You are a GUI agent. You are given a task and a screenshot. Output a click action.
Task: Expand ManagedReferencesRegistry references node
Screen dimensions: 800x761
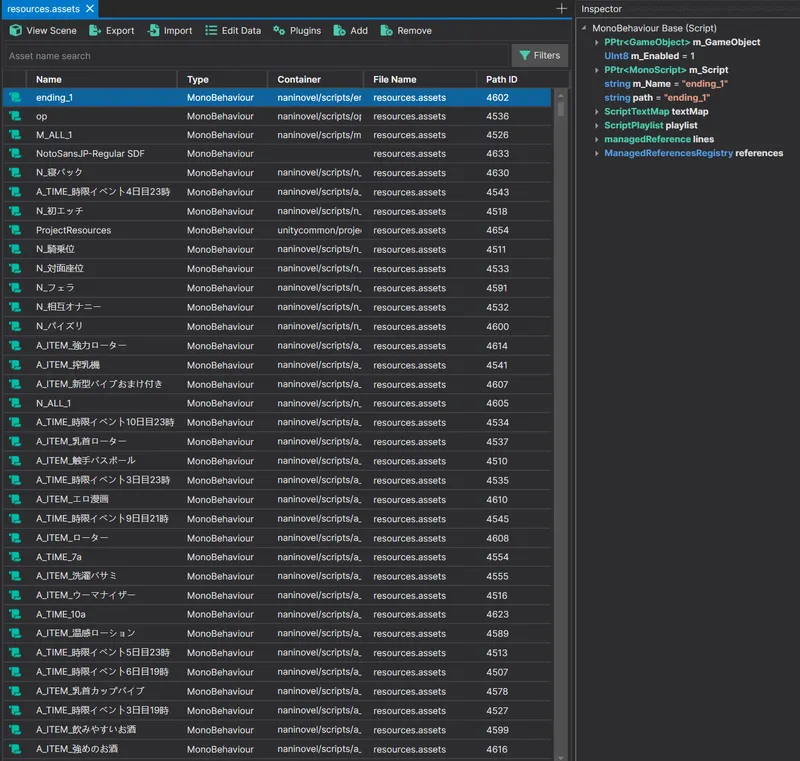pyautogui.click(x=596, y=153)
